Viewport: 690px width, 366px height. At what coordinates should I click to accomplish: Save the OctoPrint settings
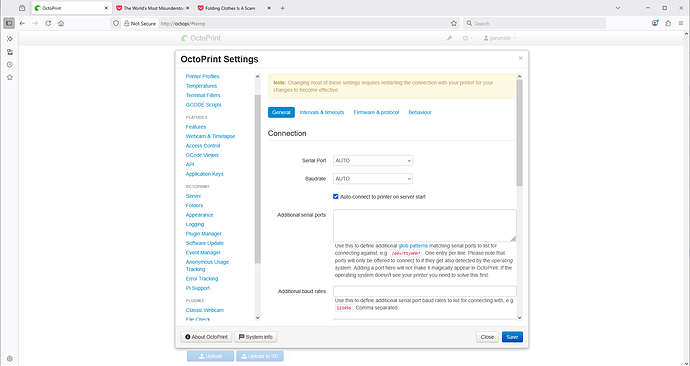click(x=512, y=337)
